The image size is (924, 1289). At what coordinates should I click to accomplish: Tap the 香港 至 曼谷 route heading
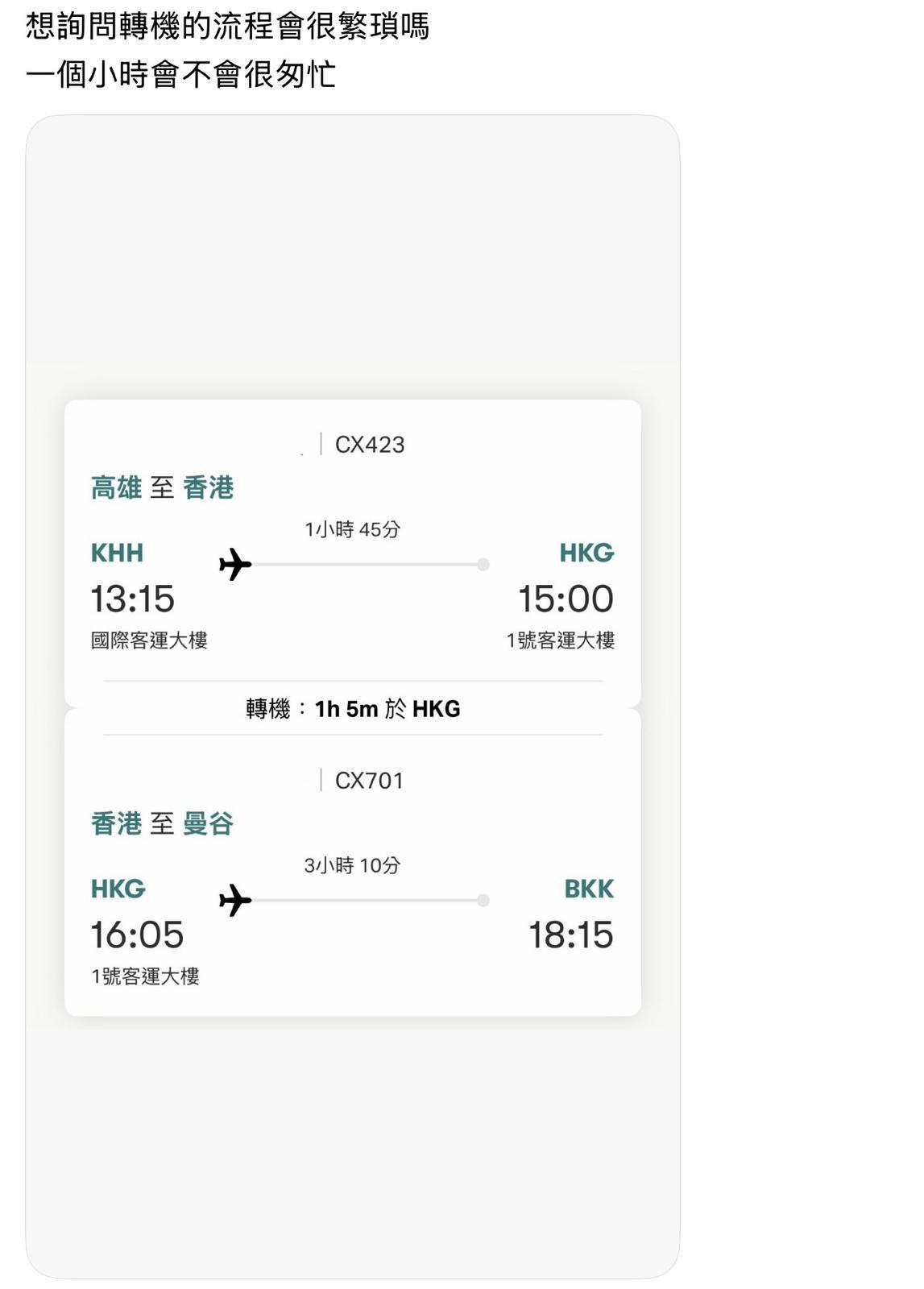(162, 823)
